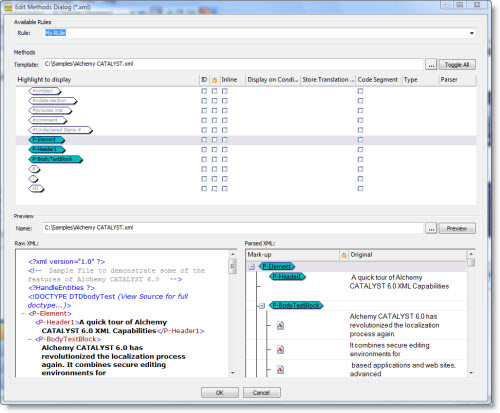Click text segment icon beside 'based applications and web sites'
This screenshot has width=500, height=413.
tap(280, 369)
